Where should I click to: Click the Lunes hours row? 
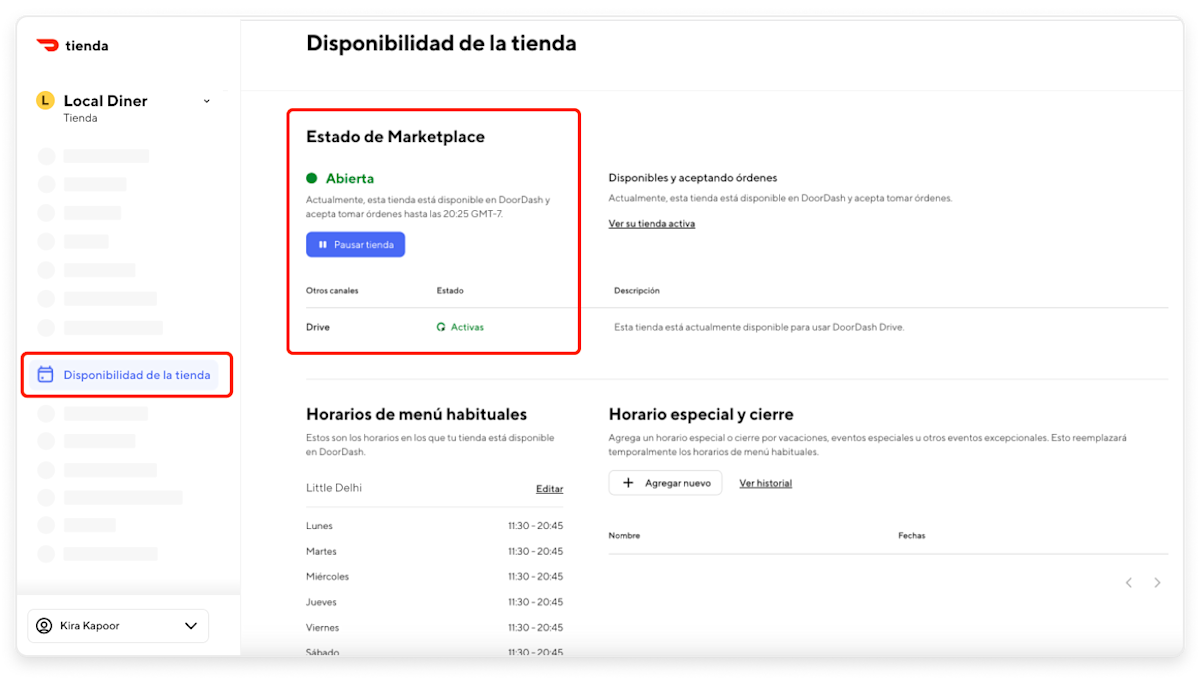(435, 526)
